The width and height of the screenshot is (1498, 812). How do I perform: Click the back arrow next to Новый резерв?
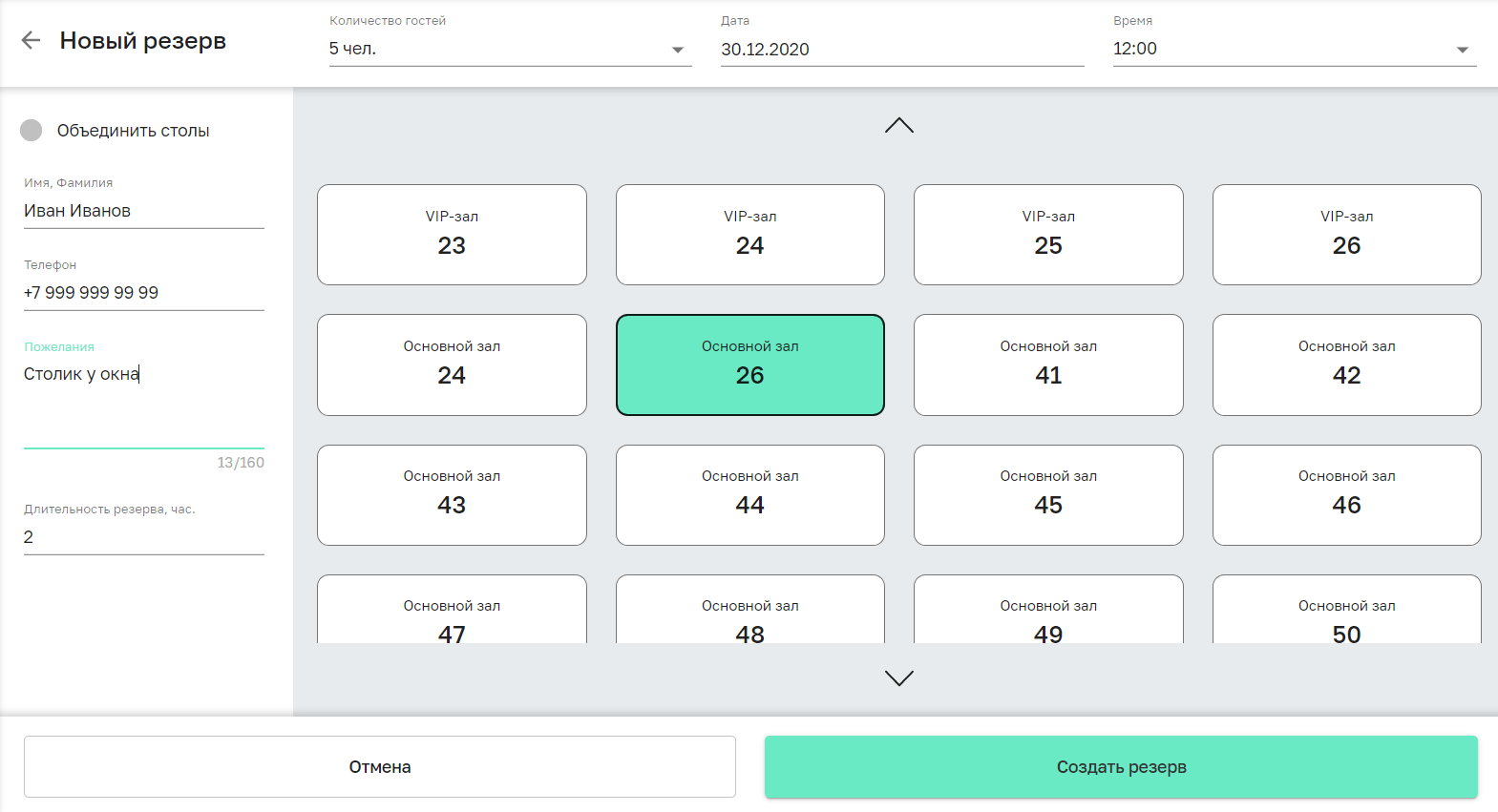tap(31, 40)
